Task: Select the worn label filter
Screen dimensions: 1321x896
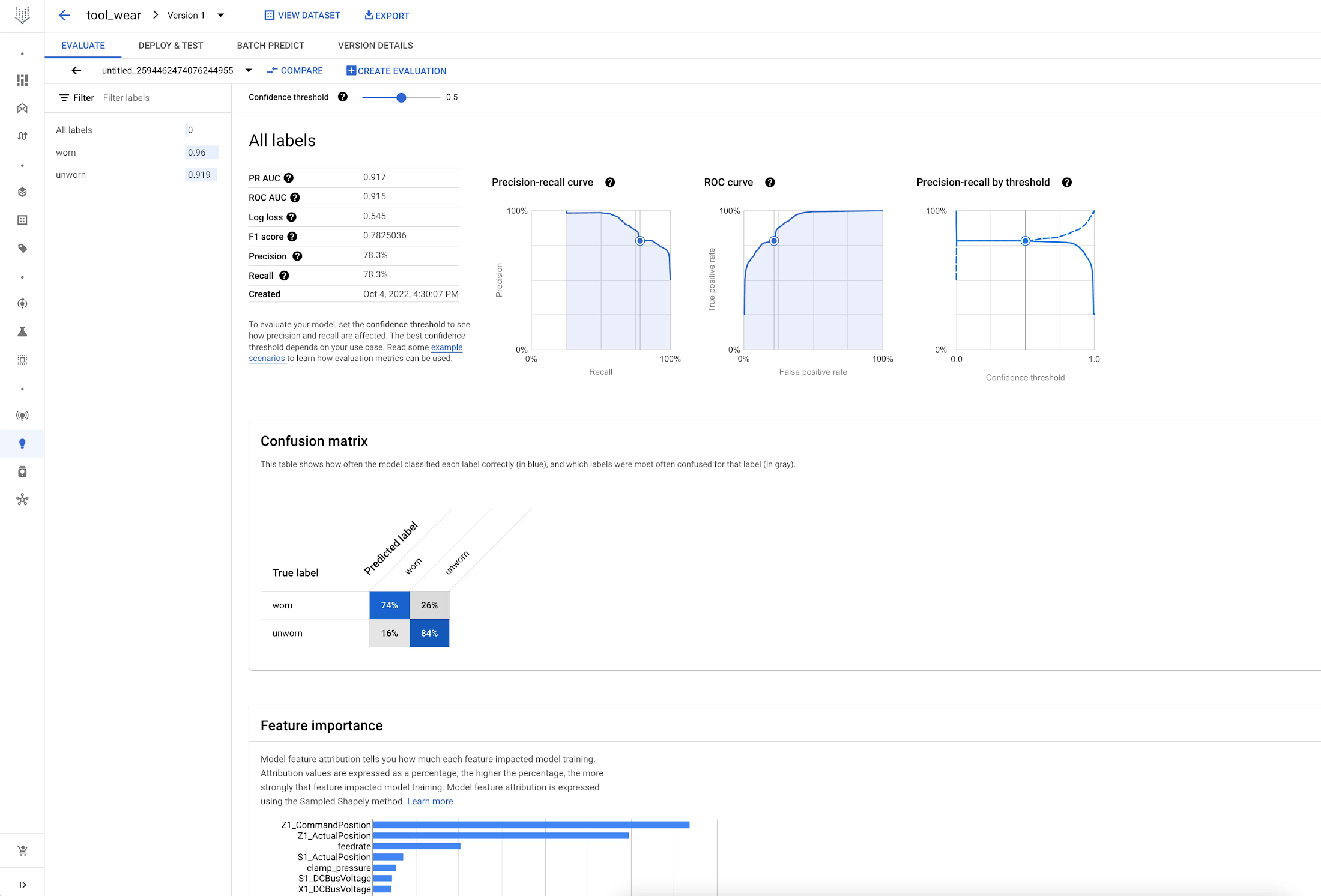Action: (x=66, y=152)
